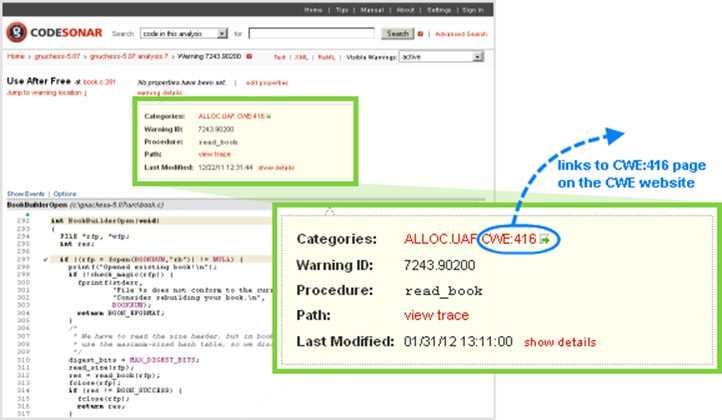Image resolution: width=722 pixels, height=420 pixels.
Task: Click the CWE:416 link in the enlarged callout
Action: pos(509,239)
